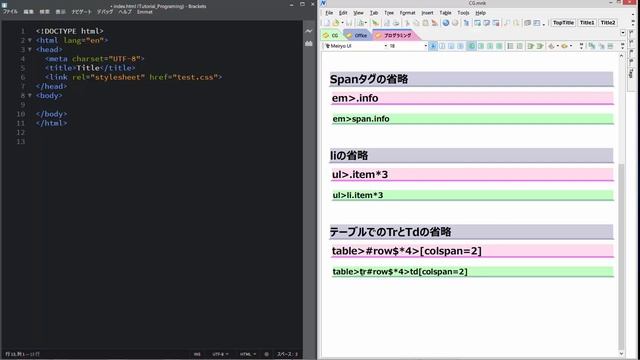Click the ul>.item*3 pink text line

coord(472,175)
